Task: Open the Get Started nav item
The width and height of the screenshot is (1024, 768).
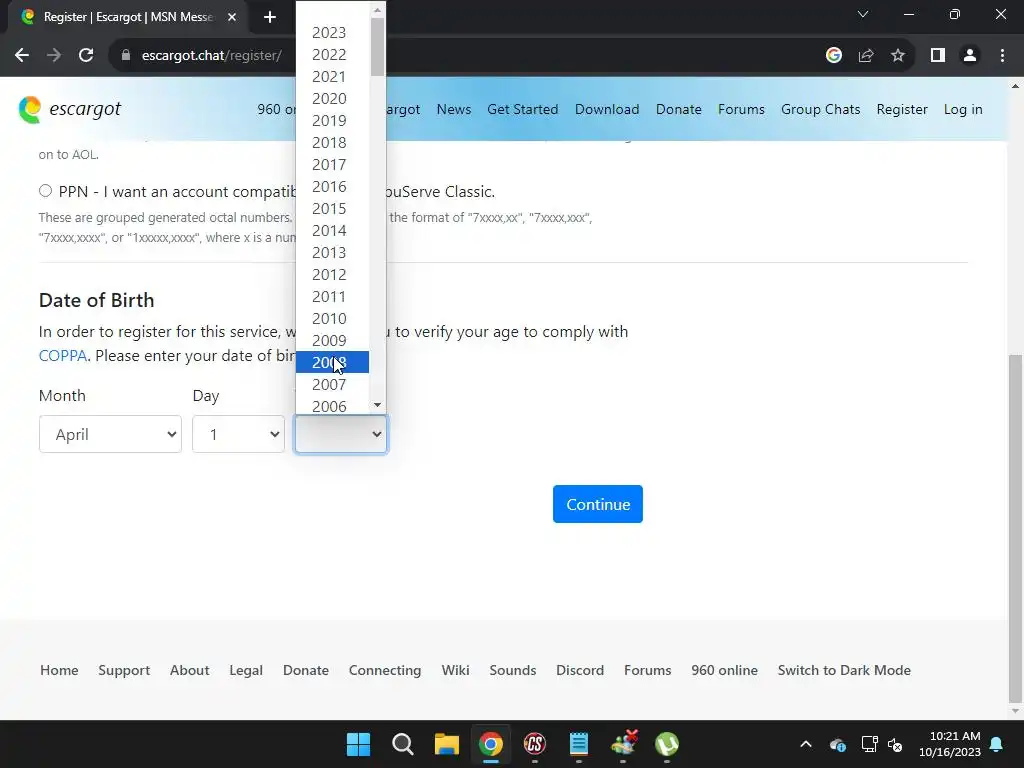Action: tap(522, 109)
